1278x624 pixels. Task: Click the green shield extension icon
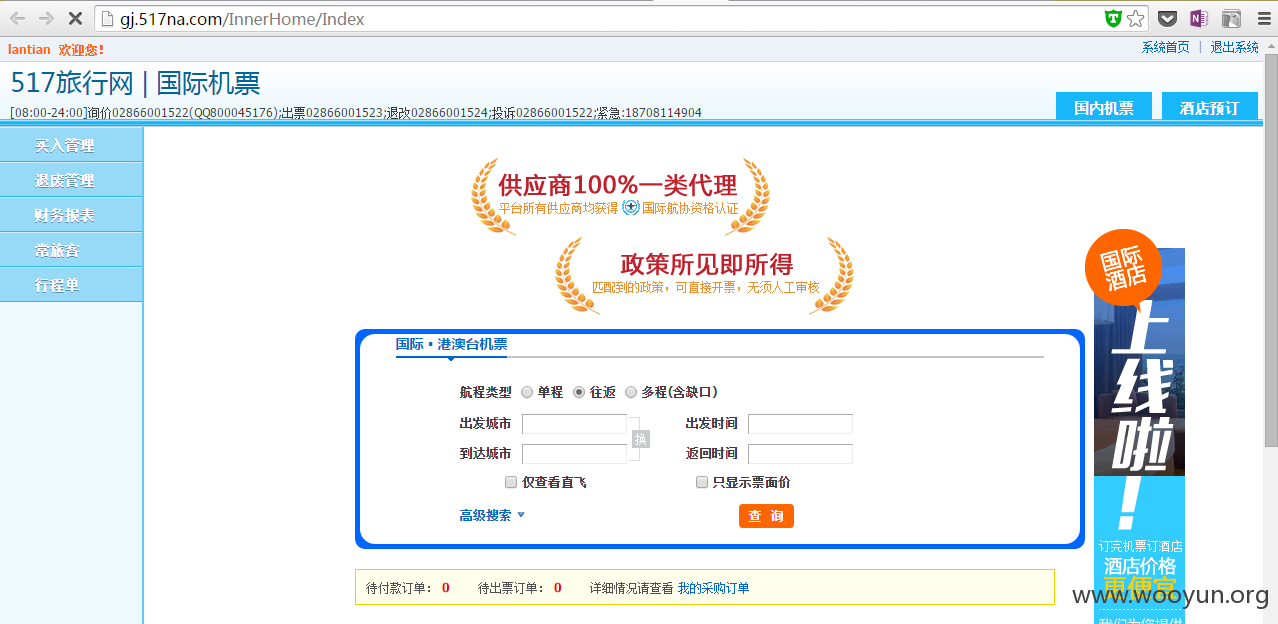(1113, 19)
